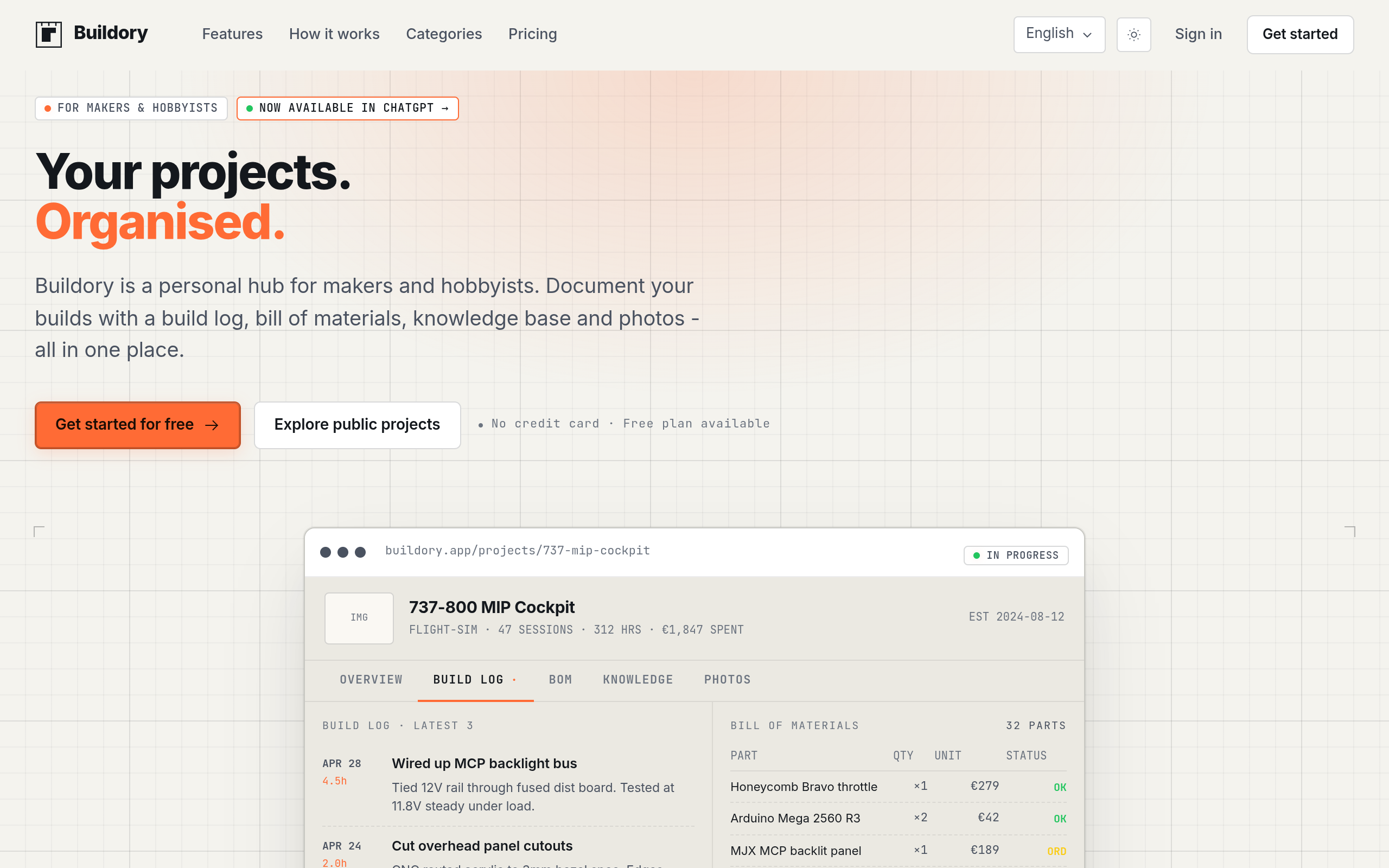The width and height of the screenshot is (1389, 868).
Task: Click the Buildory brand name
Action: (x=111, y=33)
